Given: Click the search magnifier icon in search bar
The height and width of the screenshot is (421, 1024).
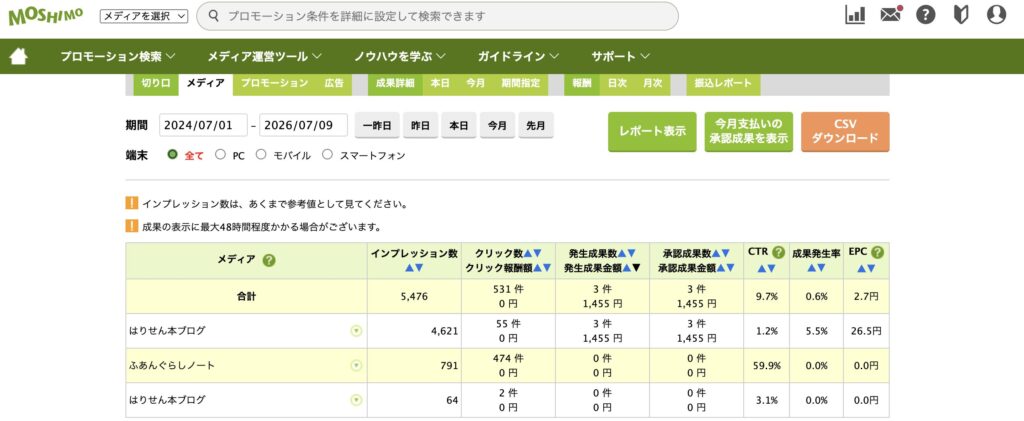Looking at the screenshot, I should [212, 16].
